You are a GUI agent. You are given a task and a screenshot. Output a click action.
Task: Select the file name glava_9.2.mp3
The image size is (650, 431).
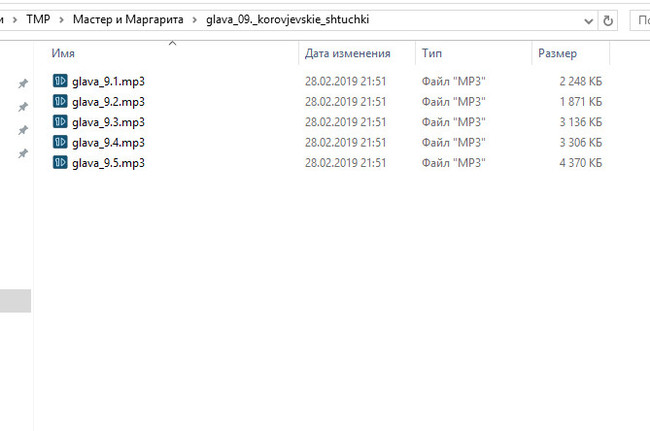[x=108, y=102]
